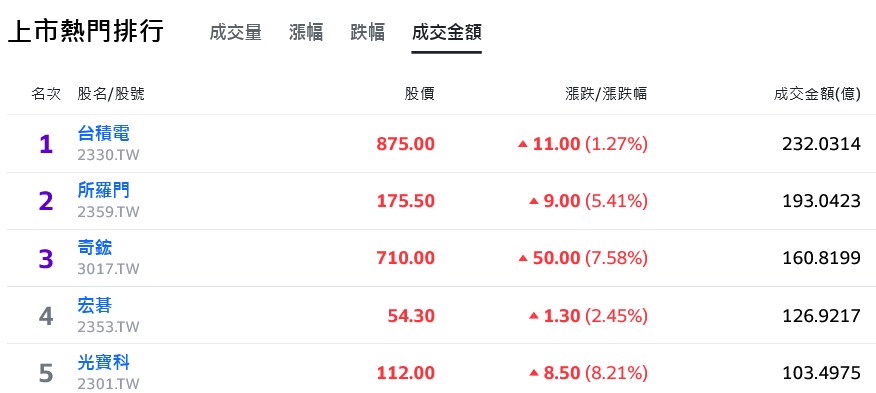Click the active 成交金額 tab
The width and height of the screenshot is (876, 393).
pos(446,32)
